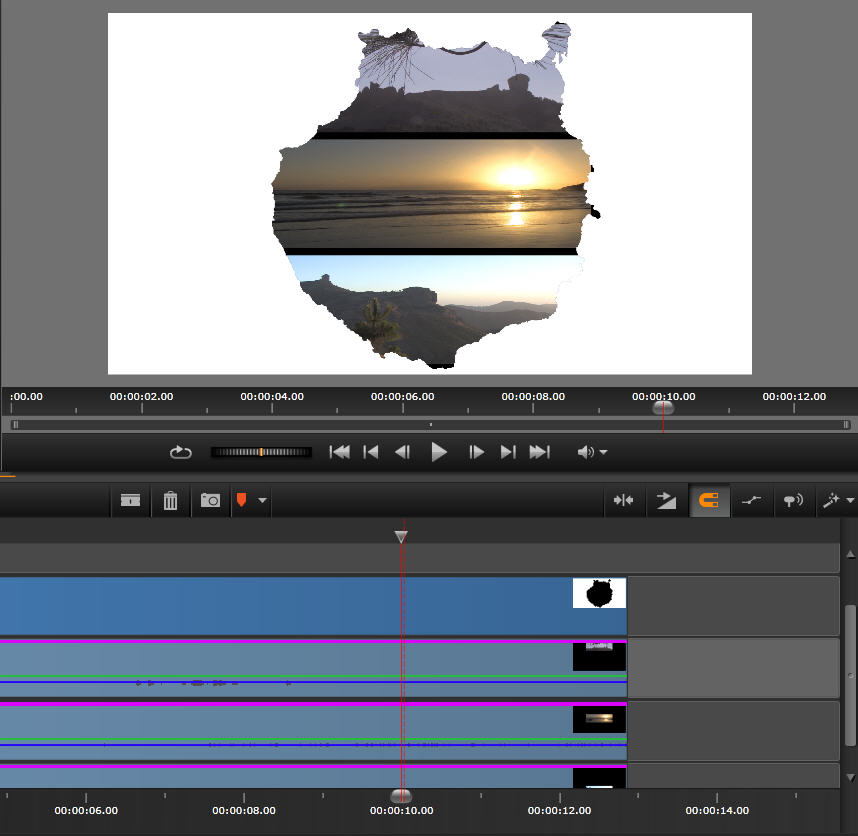The width and height of the screenshot is (858, 836).
Task: Click the trim mode icon
Action: (624, 500)
